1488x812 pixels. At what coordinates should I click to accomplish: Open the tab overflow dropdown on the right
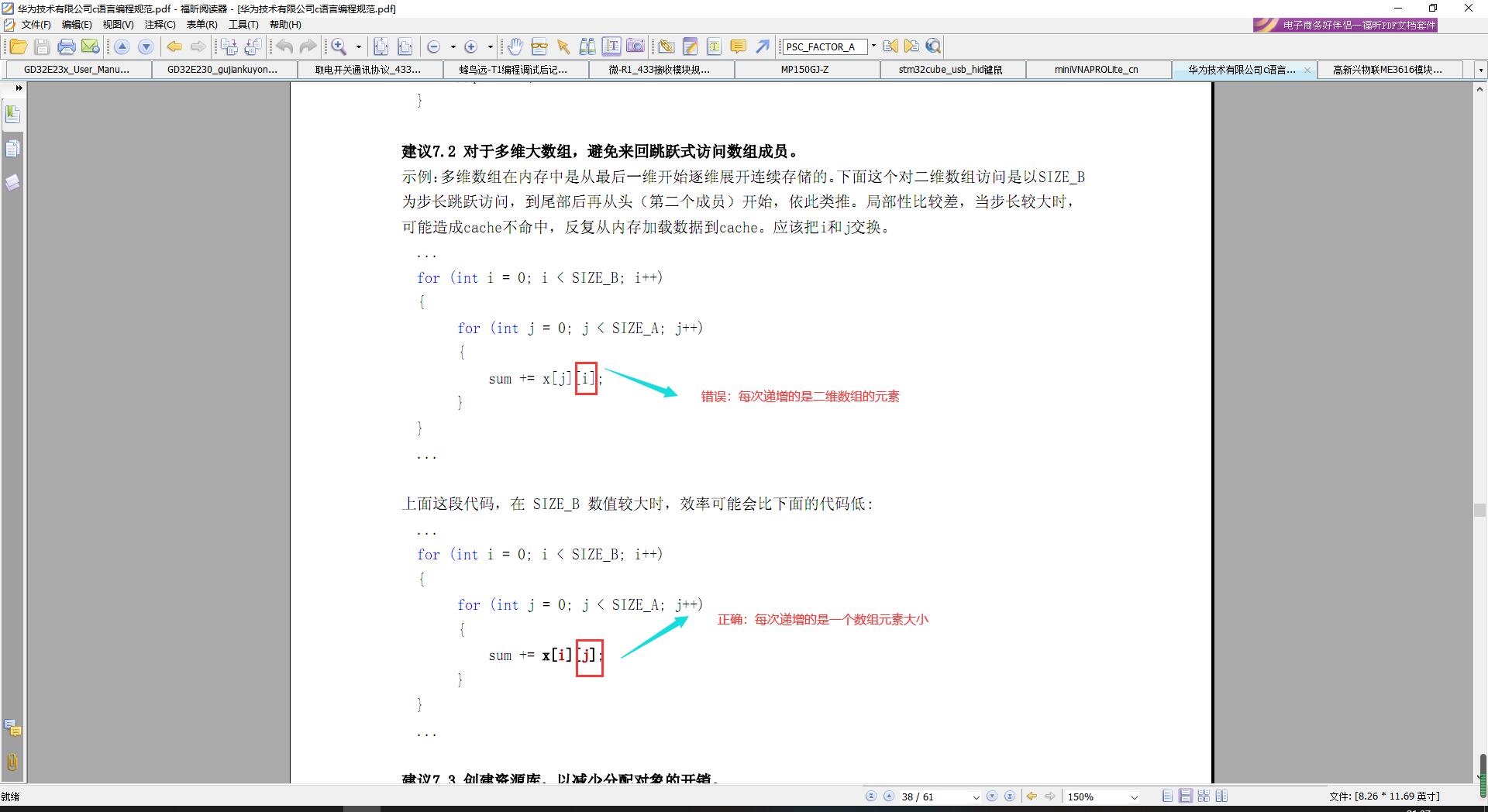point(1481,70)
